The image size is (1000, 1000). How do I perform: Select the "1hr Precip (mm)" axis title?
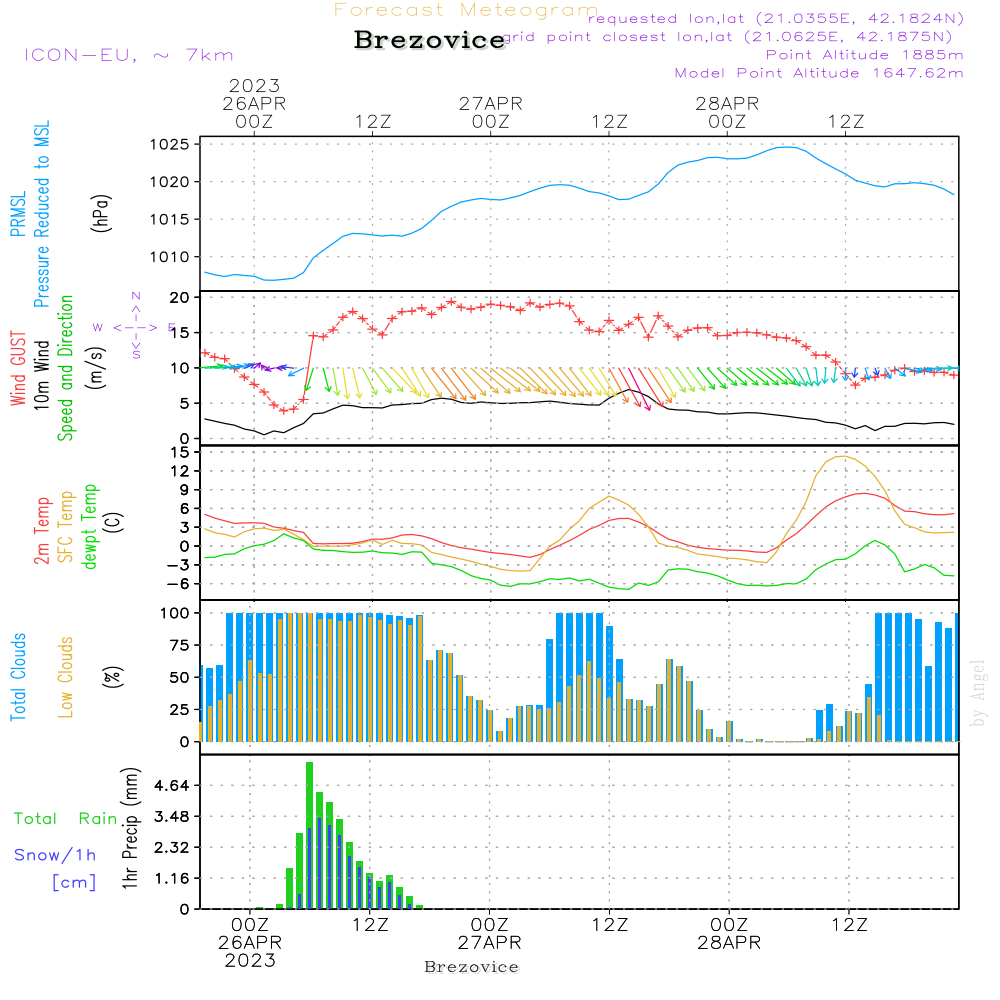tap(130, 828)
